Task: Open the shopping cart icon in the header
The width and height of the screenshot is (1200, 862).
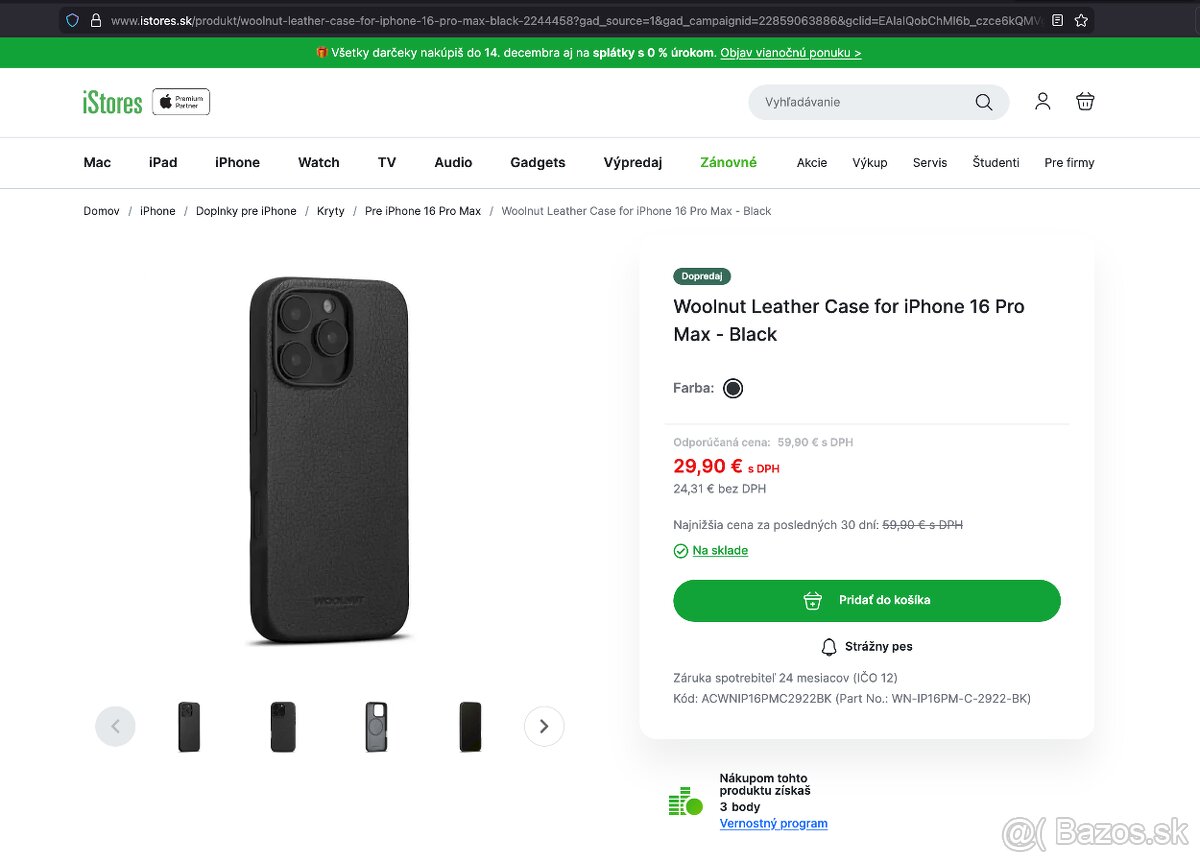Action: coord(1085,101)
